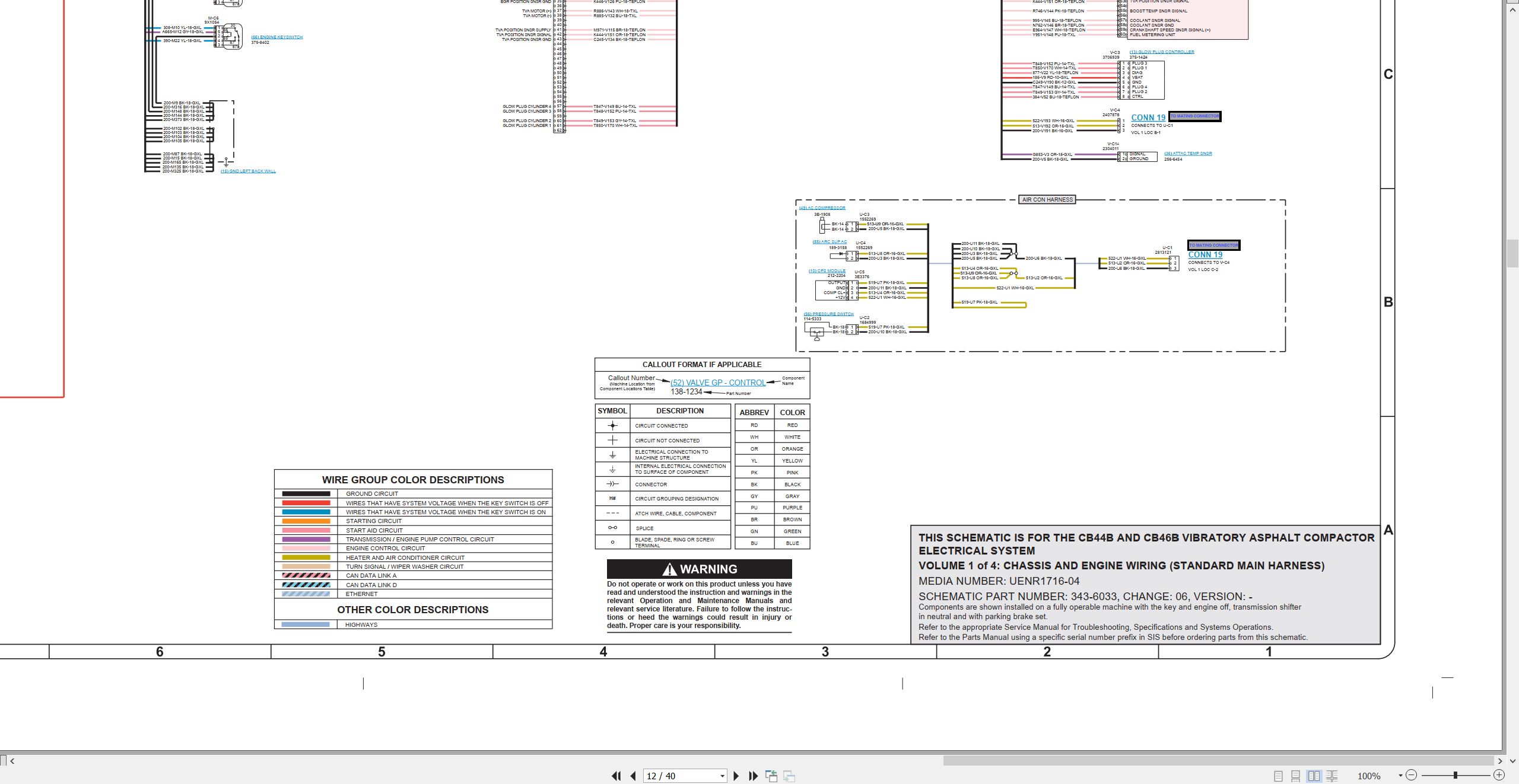Viewport: 1519px width, 784px height.
Task: Zoom in with the plus button
Action: coord(1499,775)
